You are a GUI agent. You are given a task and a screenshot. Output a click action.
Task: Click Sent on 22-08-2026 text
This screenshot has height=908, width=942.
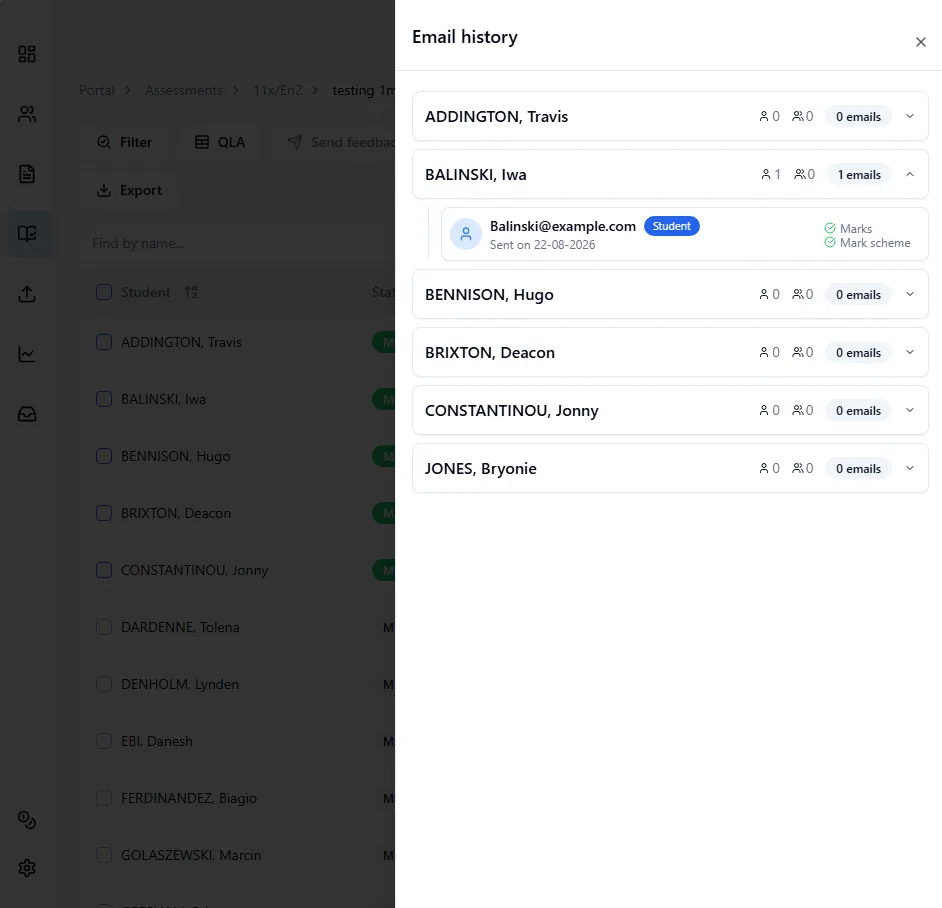(x=542, y=245)
